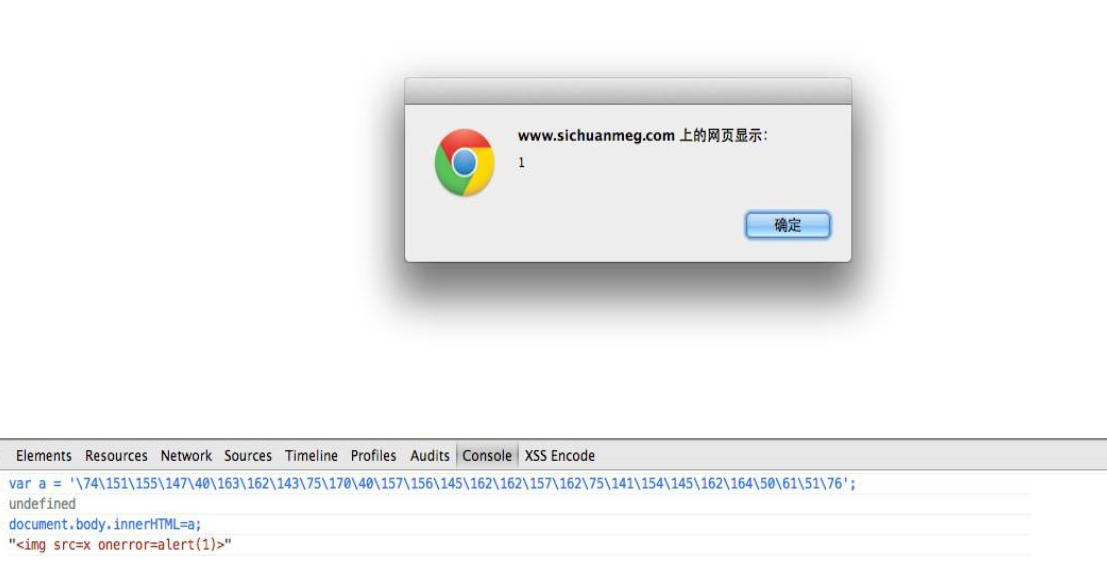Click the document.body.innerHTML=a; console entry

click(x=104, y=524)
